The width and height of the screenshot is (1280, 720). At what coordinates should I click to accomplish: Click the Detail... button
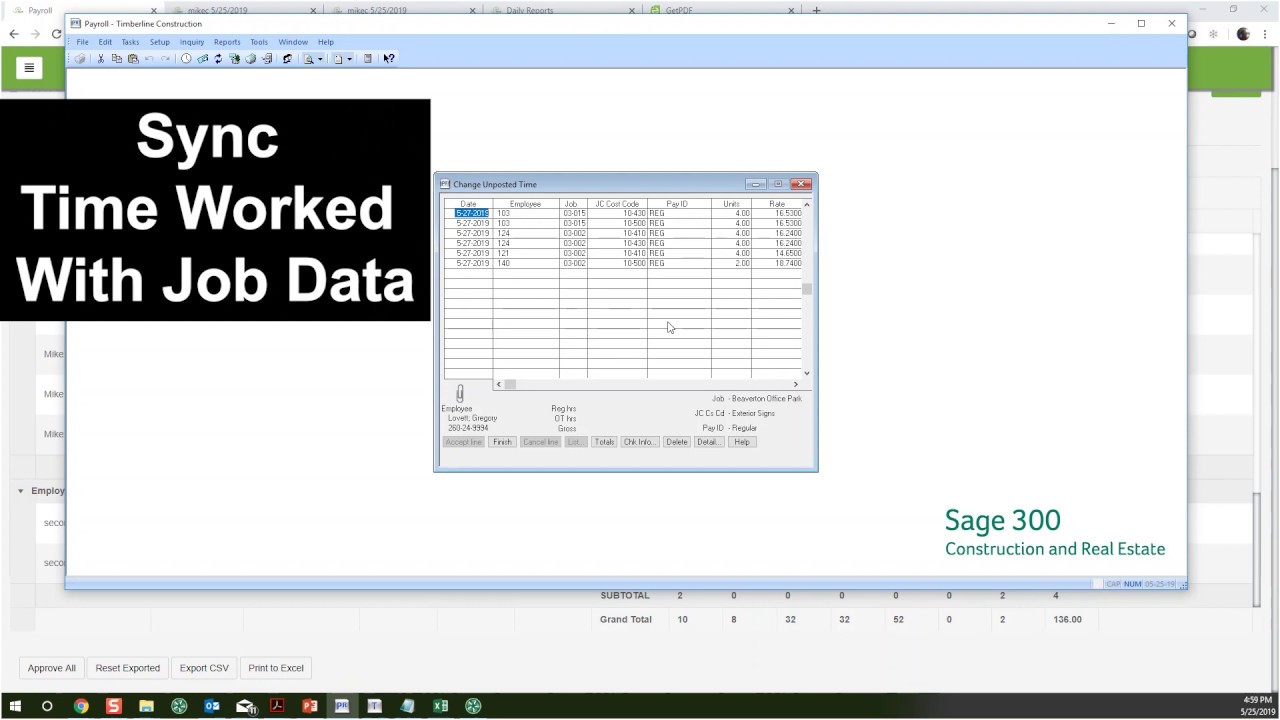tap(709, 442)
